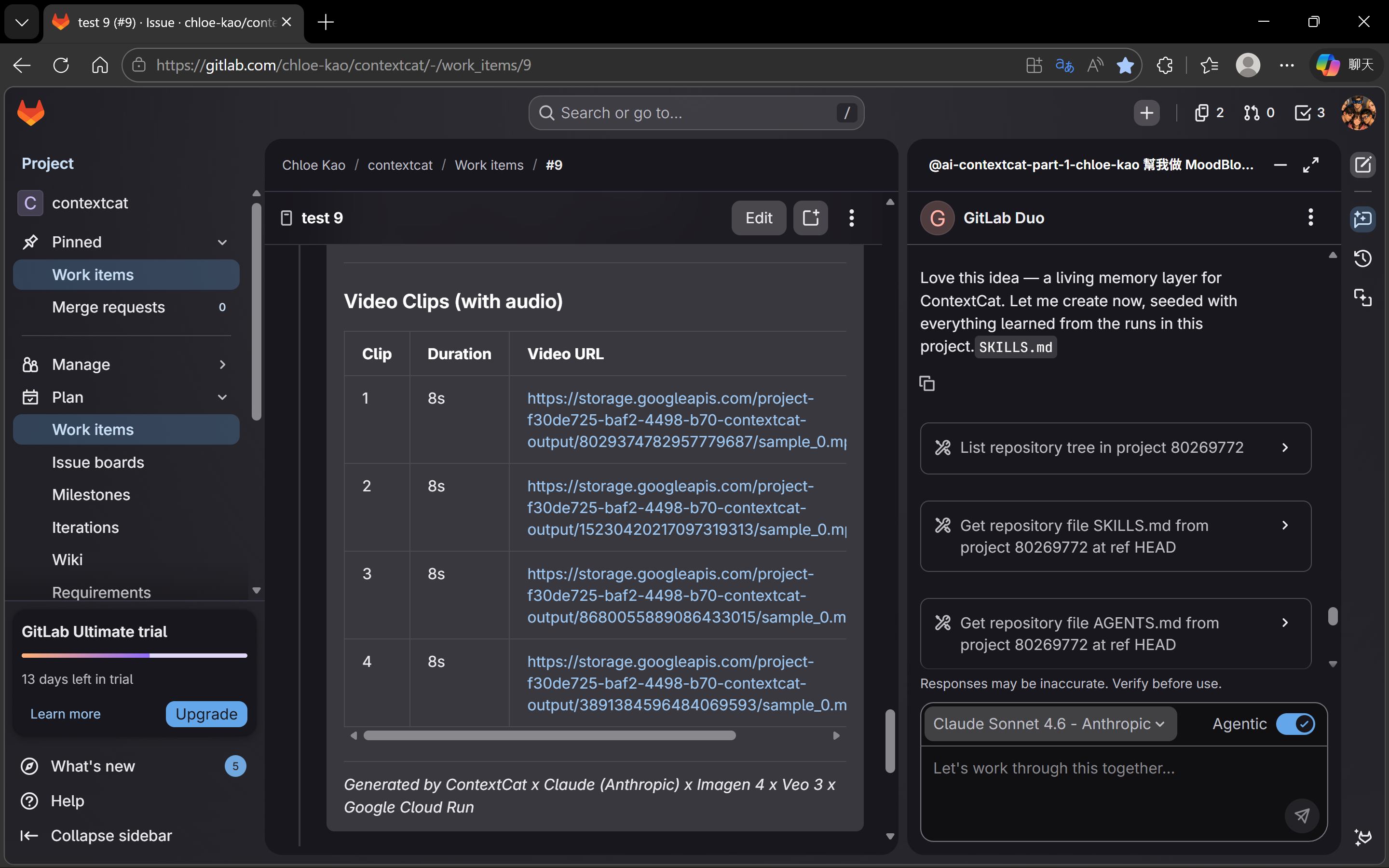Open Duo chat history icon
This screenshot has height=868, width=1389.
tap(1362, 258)
